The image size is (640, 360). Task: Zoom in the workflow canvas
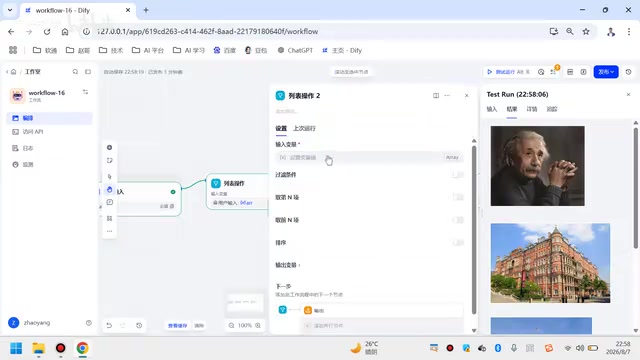pyautogui.click(x=258, y=325)
